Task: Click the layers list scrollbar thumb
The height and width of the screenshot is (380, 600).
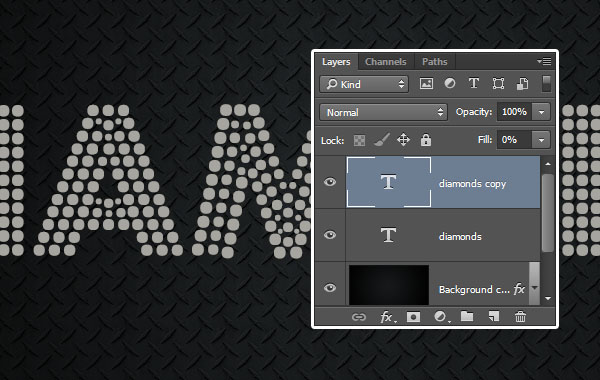Action: (x=548, y=213)
